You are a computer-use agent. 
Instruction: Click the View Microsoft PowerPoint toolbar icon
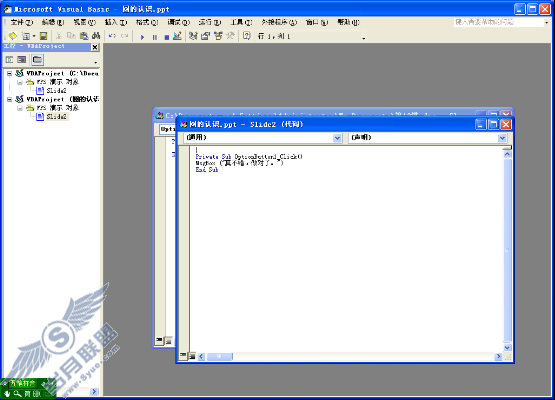pos(12,36)
